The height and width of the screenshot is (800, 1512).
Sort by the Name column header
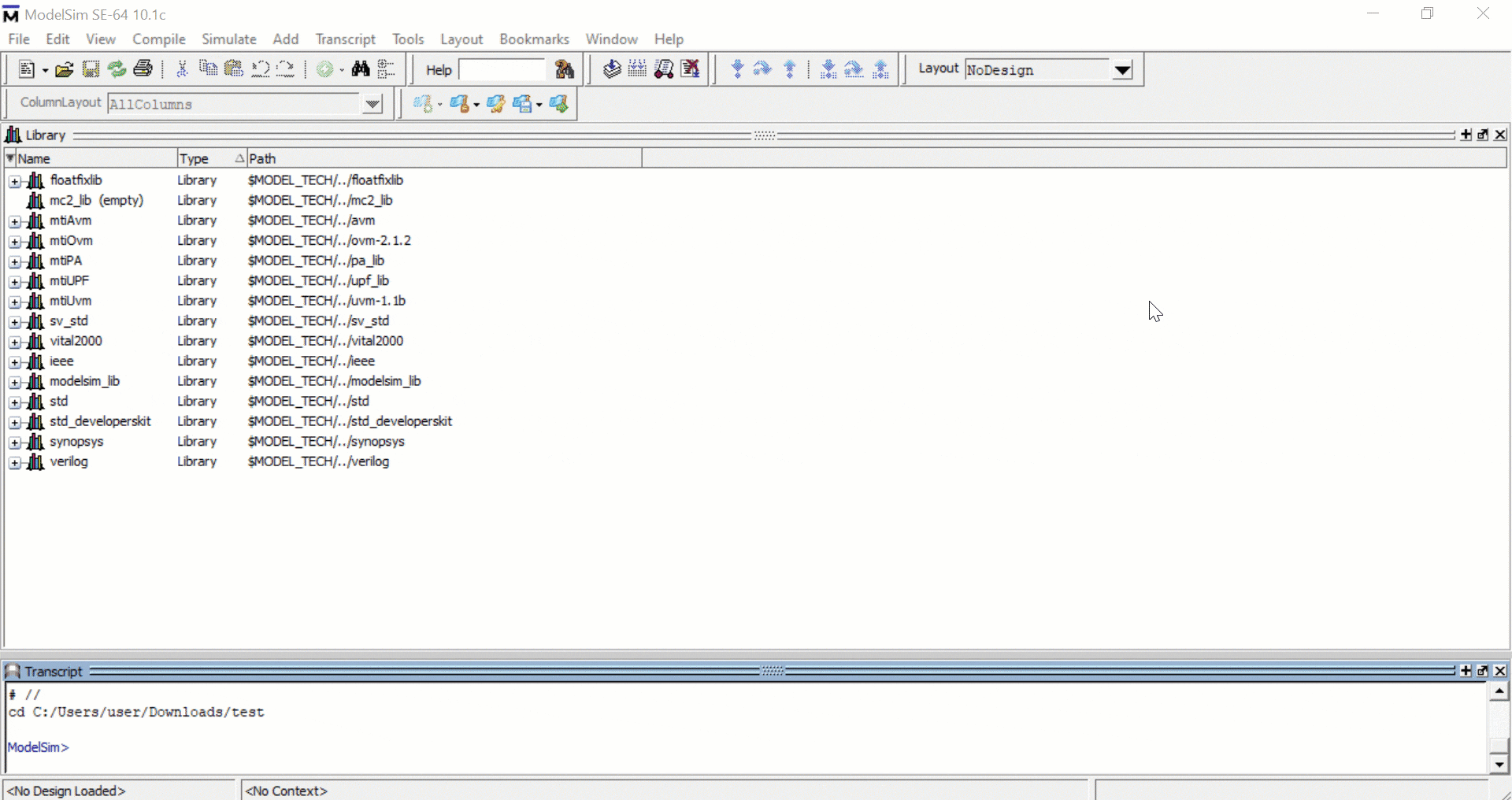pos(91,158)
